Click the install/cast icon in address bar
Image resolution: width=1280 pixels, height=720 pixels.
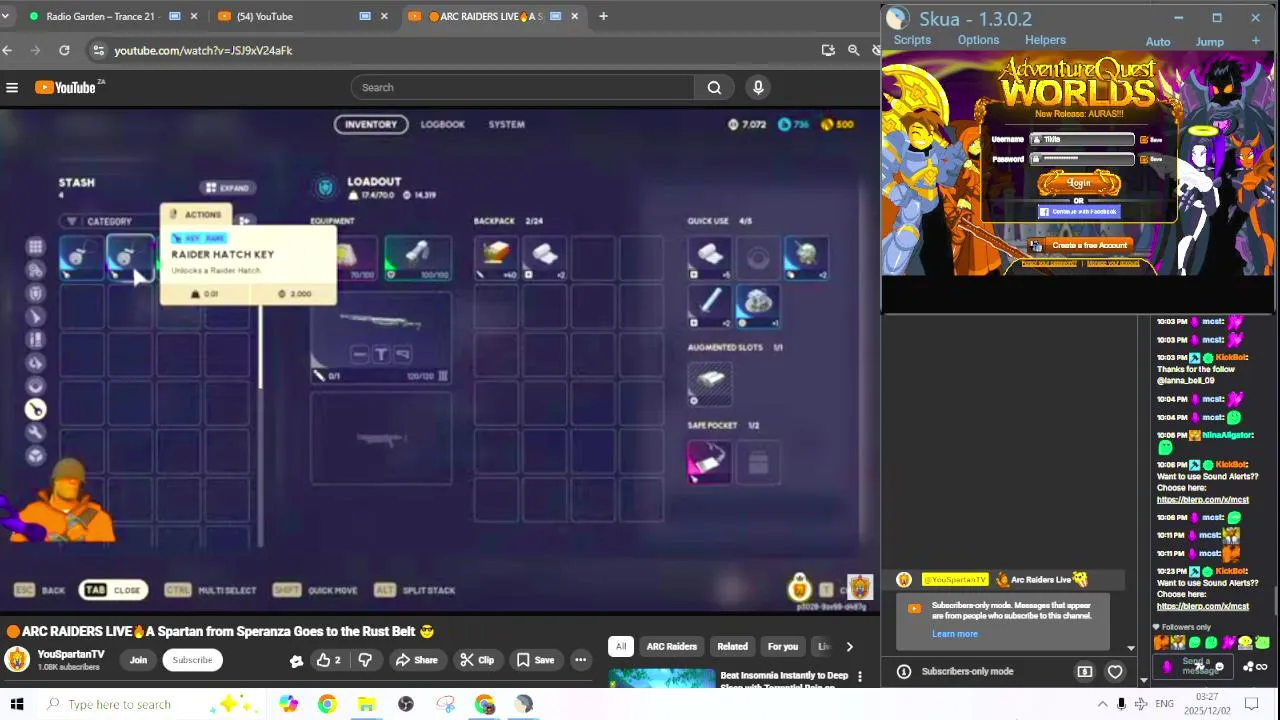[x=828, y=50]
